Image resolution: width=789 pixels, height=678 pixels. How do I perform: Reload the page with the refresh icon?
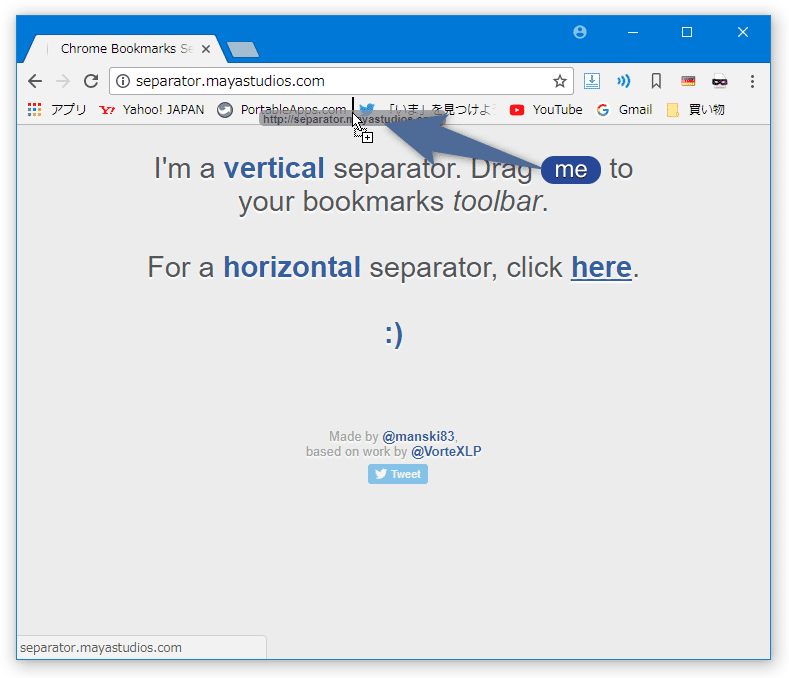[91, 81]
